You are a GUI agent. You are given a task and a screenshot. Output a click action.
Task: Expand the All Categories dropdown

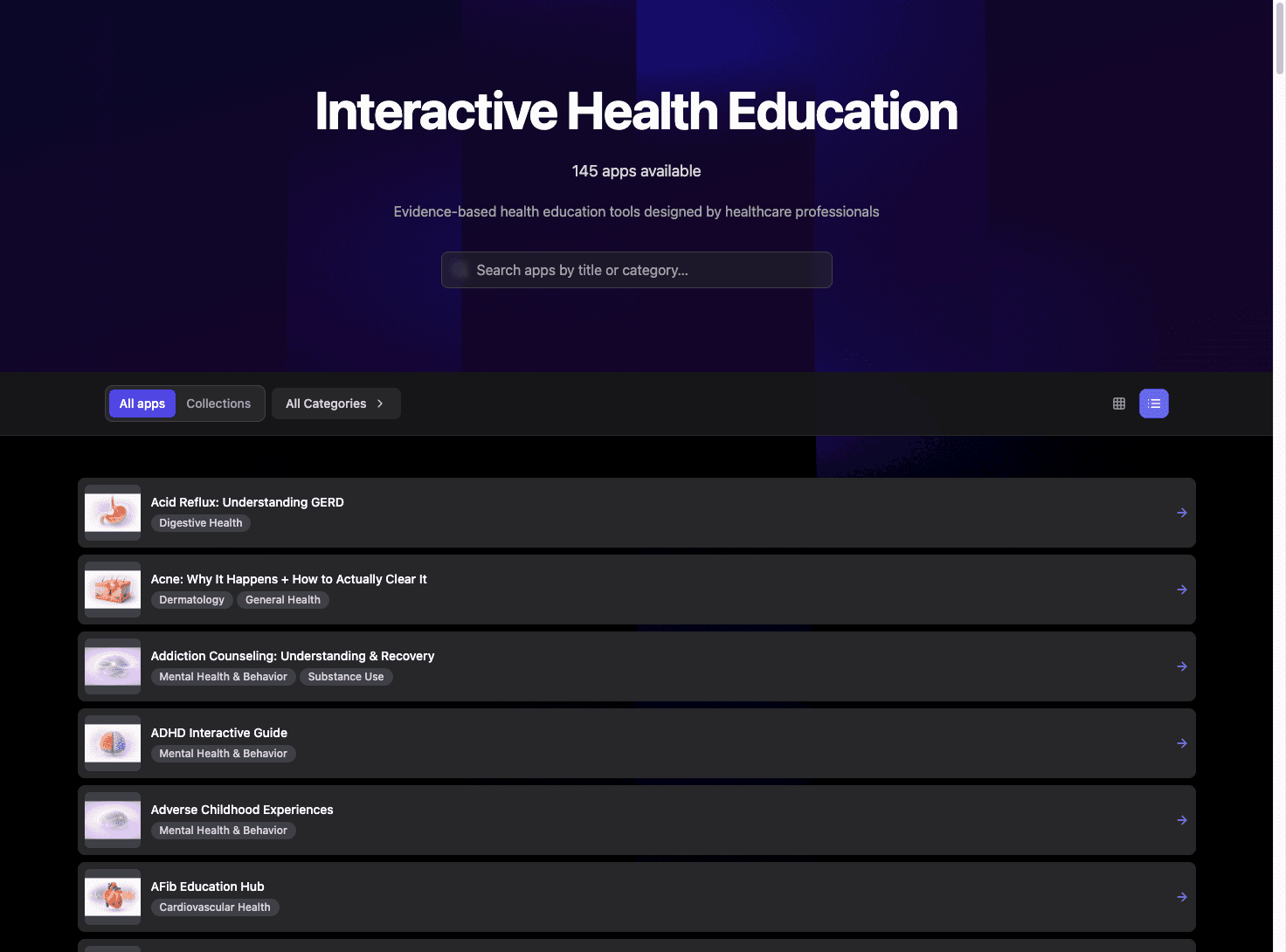tap(335, 404)
